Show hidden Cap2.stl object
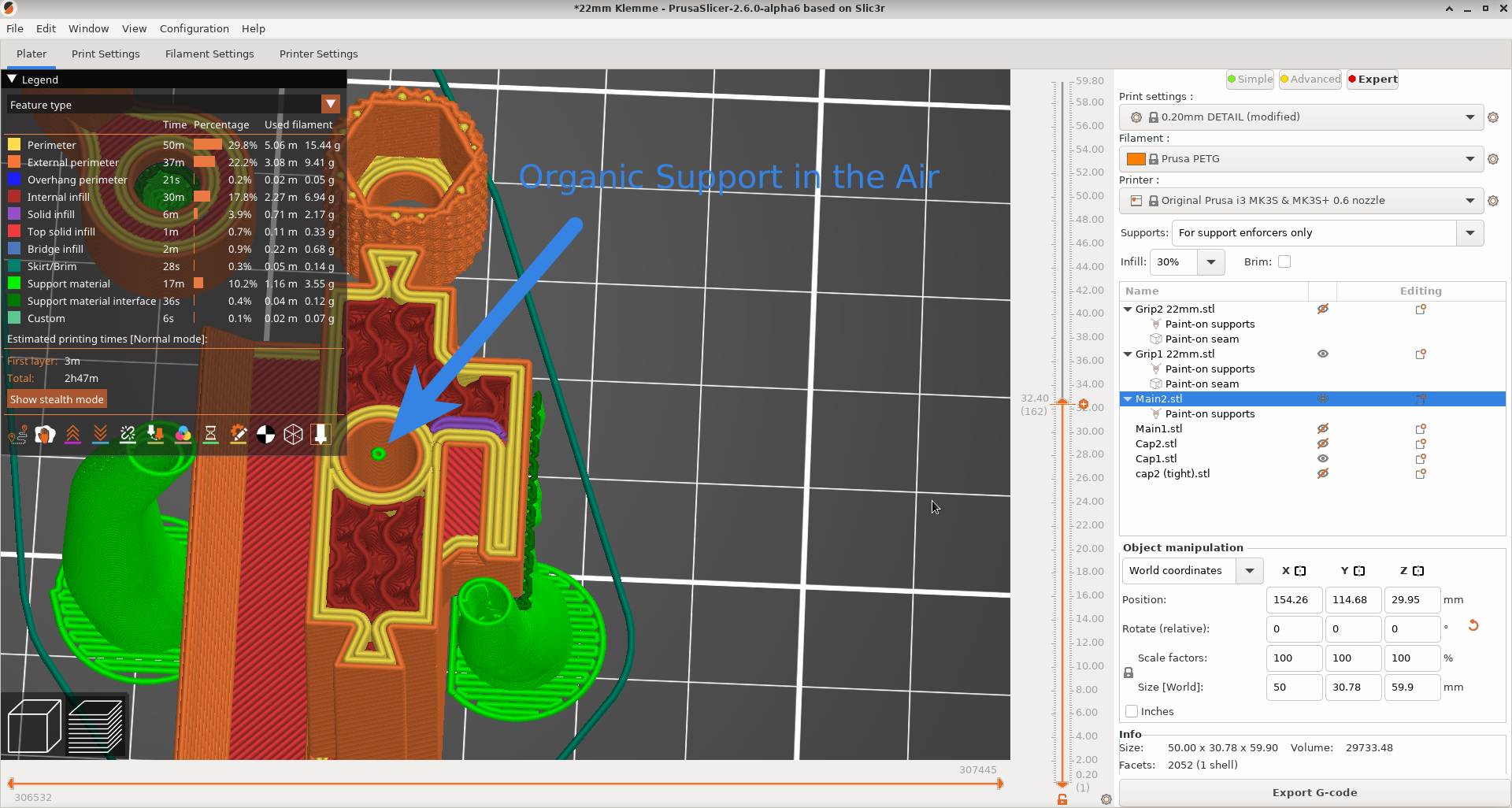The image size is (1512, 808). [x=1323, y=444]
